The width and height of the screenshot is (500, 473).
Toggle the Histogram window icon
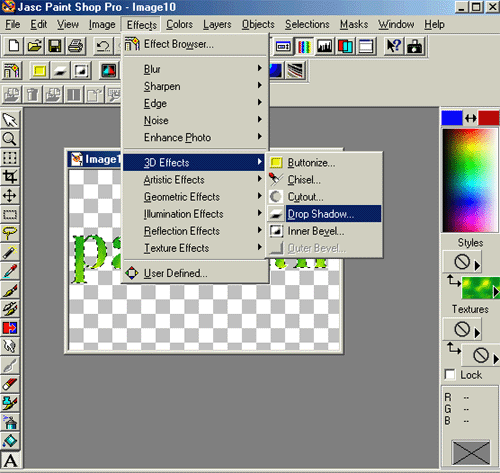tap(324, 46)
